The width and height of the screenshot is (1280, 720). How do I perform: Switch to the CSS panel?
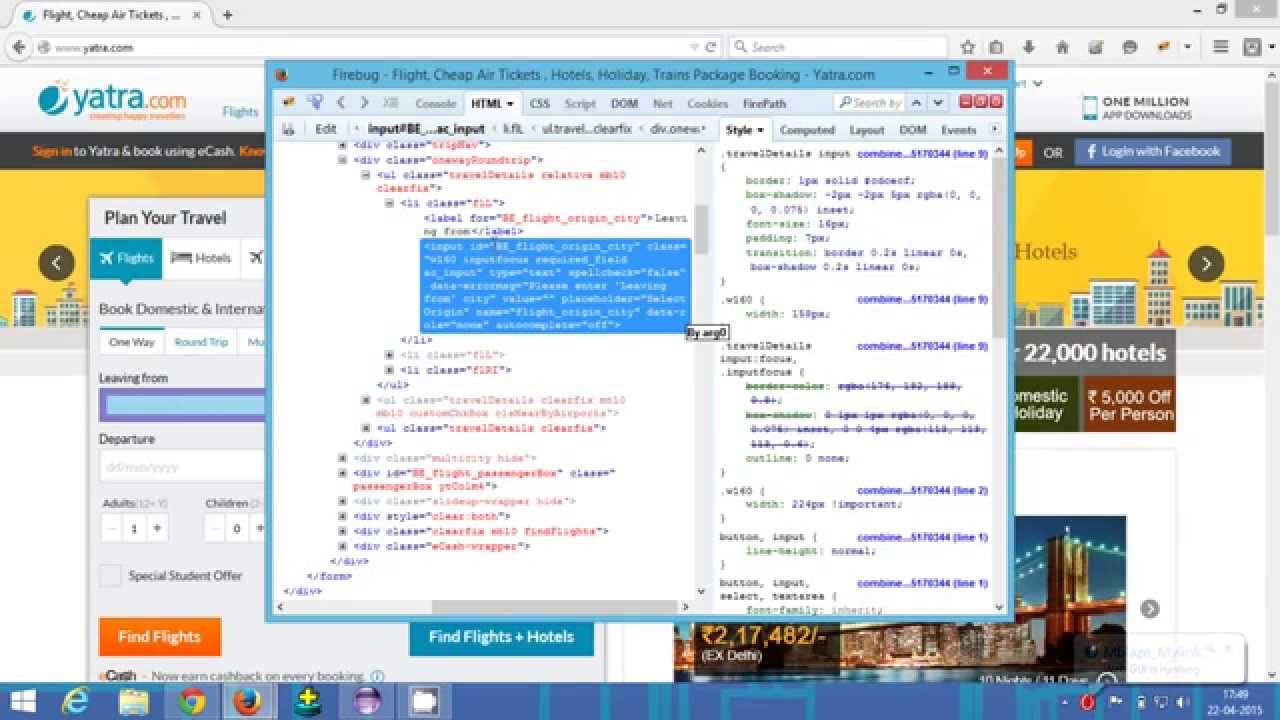click(540, 103)
